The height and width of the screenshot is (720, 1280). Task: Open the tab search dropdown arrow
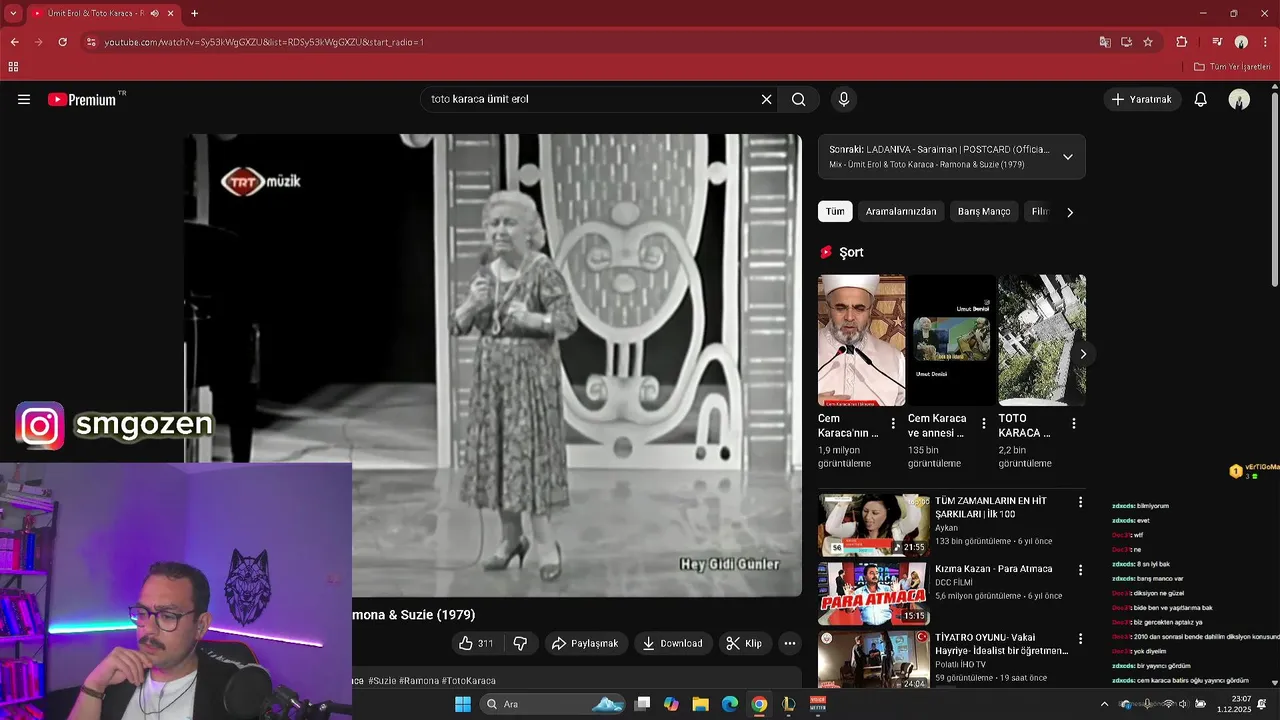point(13,13)
